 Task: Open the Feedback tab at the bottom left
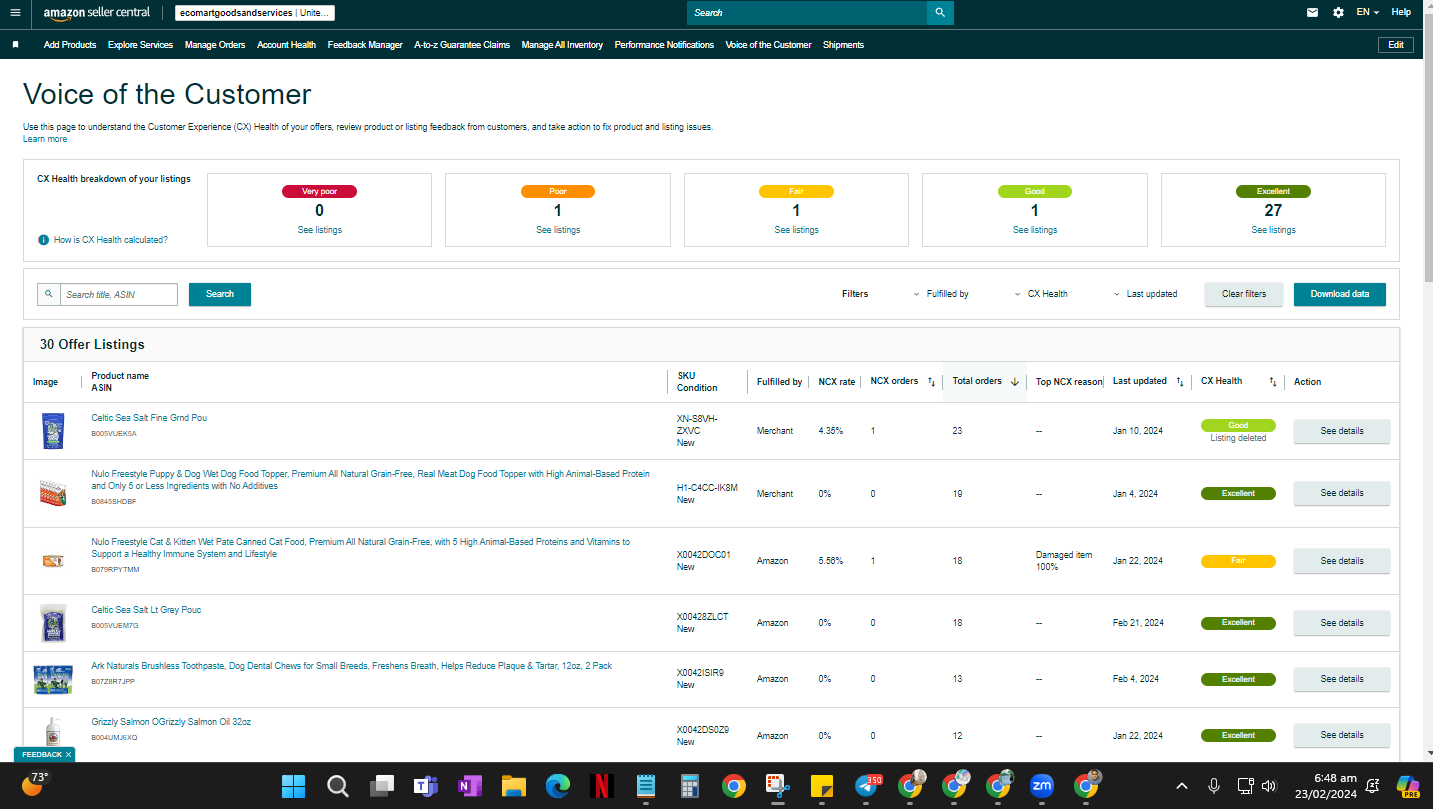pyautogui.click(x=42, y=755)
